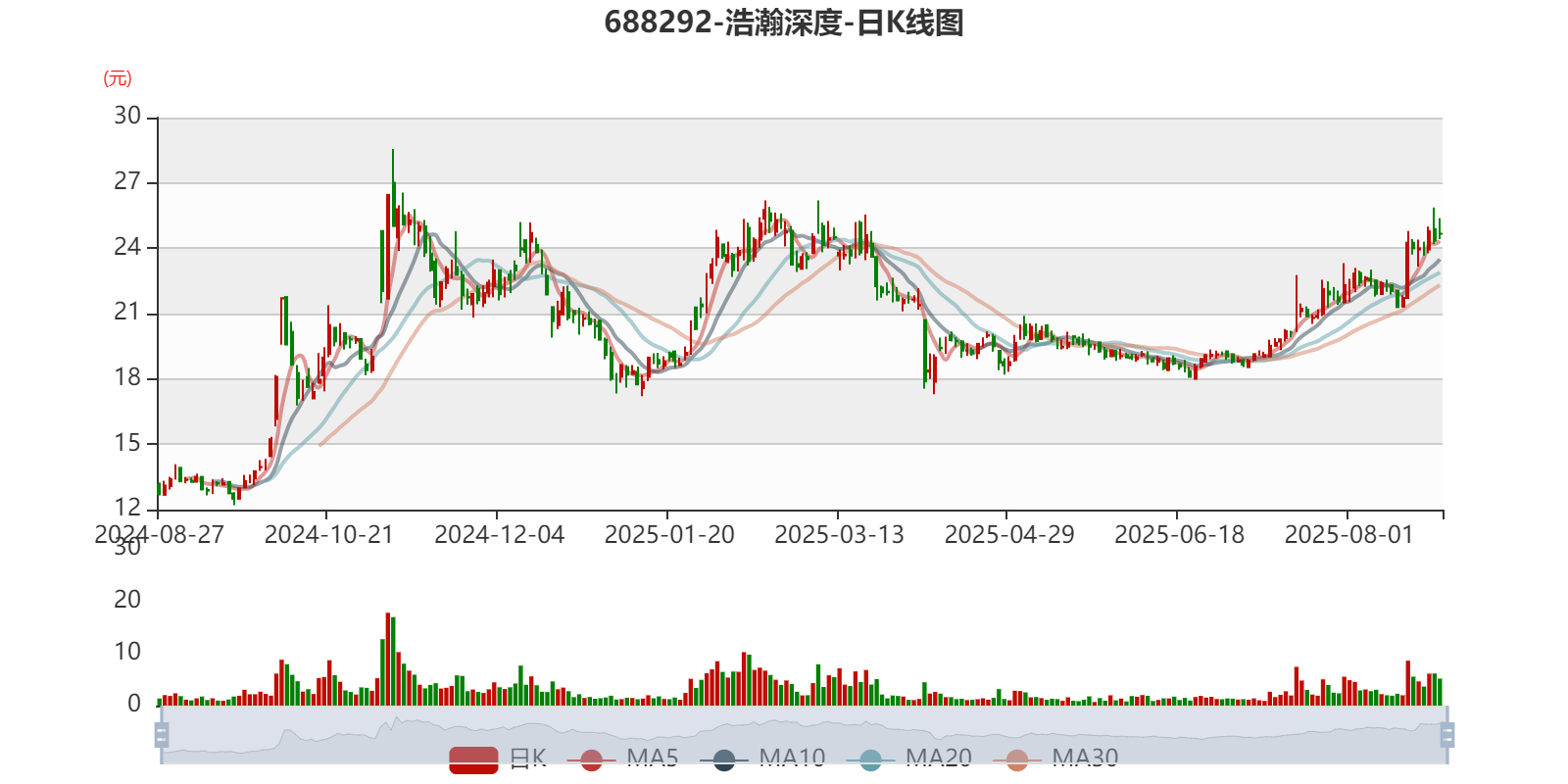Click the 2025-06-18 date axis label
Image resolution: width=1568 pixels, height=784 pixels.
coord(1179,535)
